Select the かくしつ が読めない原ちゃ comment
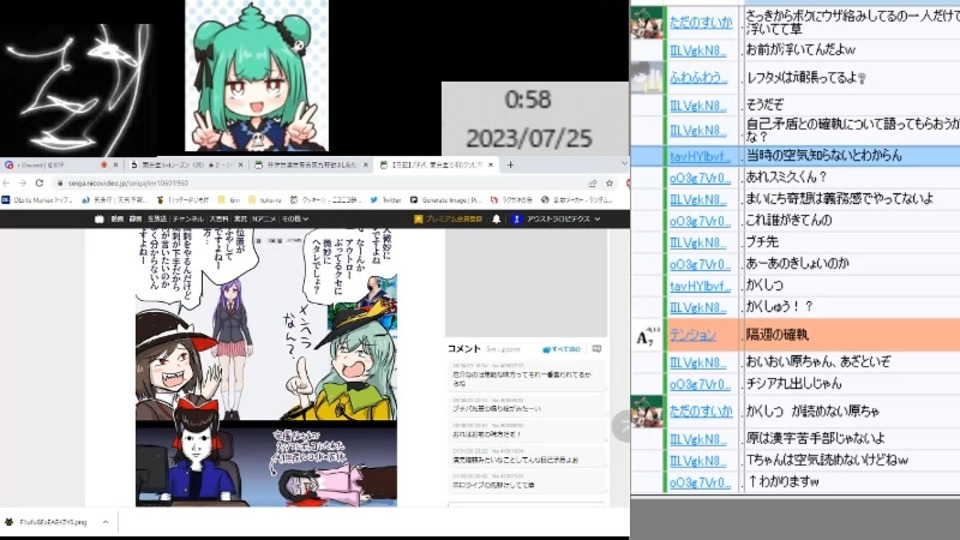The width and height of the screenshot is (960, 540). 813,411
